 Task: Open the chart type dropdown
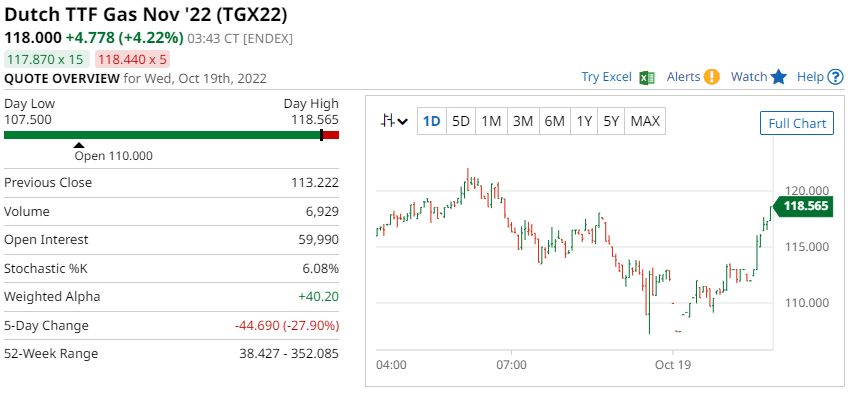[403, 121]
